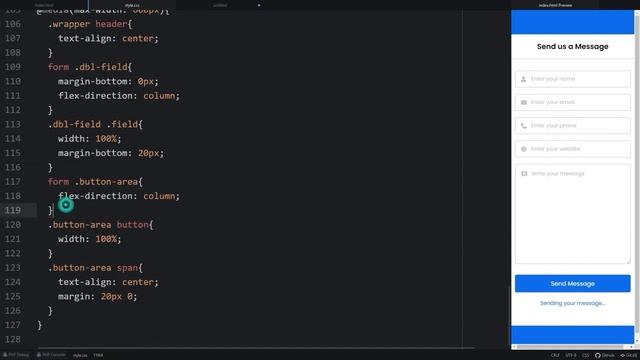Click line number 106 in the gutter
640x360 pixels.
13,24
